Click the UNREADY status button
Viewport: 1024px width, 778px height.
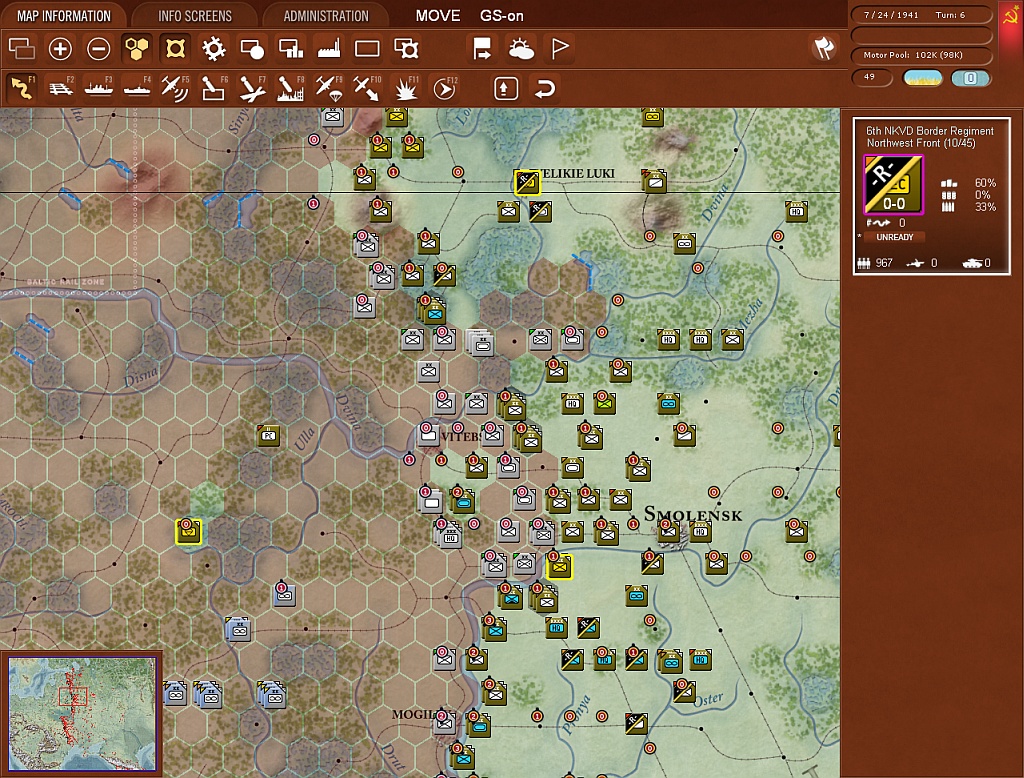[x=894, y=237]
